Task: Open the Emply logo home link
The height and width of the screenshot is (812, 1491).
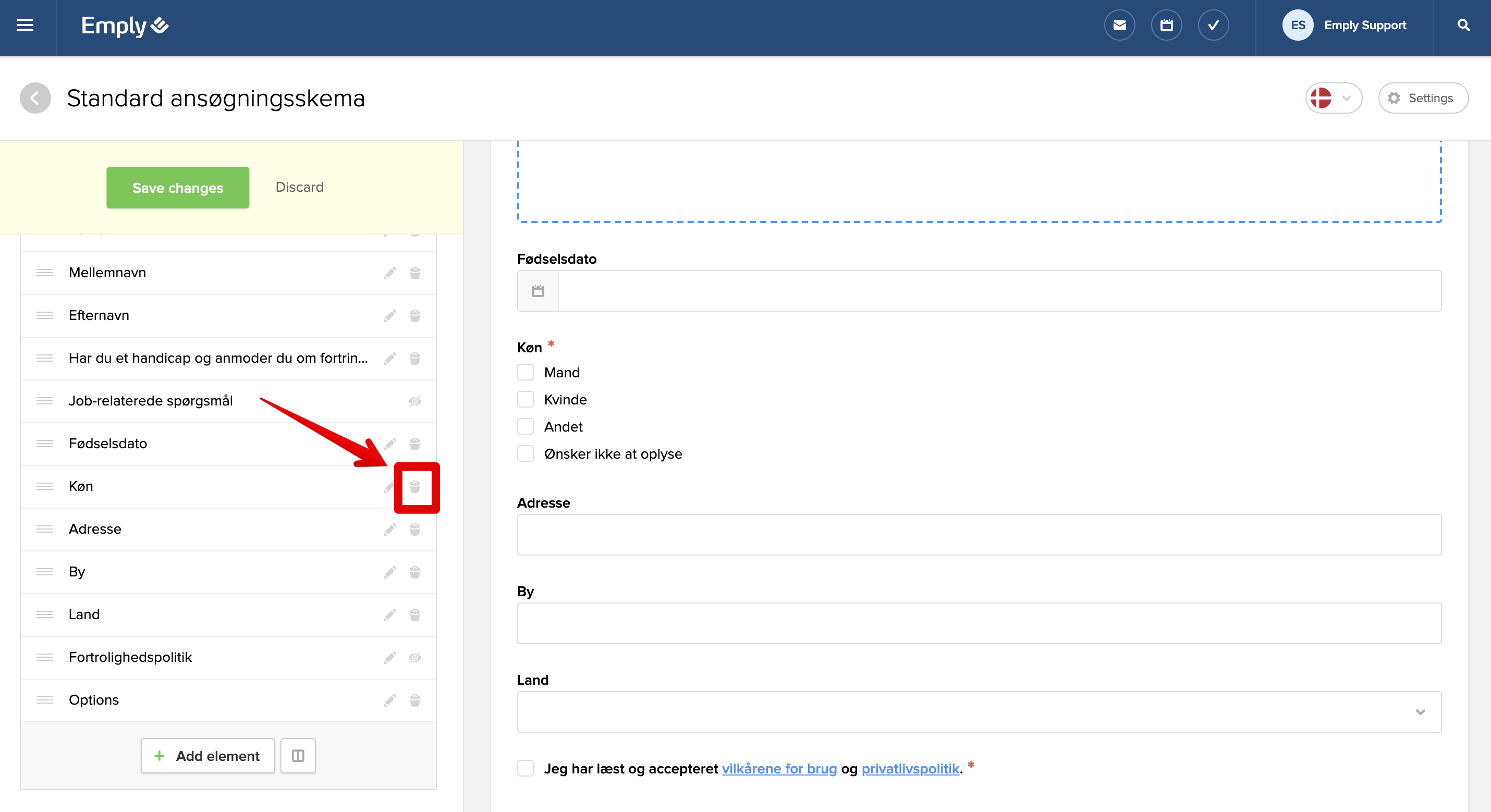Action: click(125, 26)
